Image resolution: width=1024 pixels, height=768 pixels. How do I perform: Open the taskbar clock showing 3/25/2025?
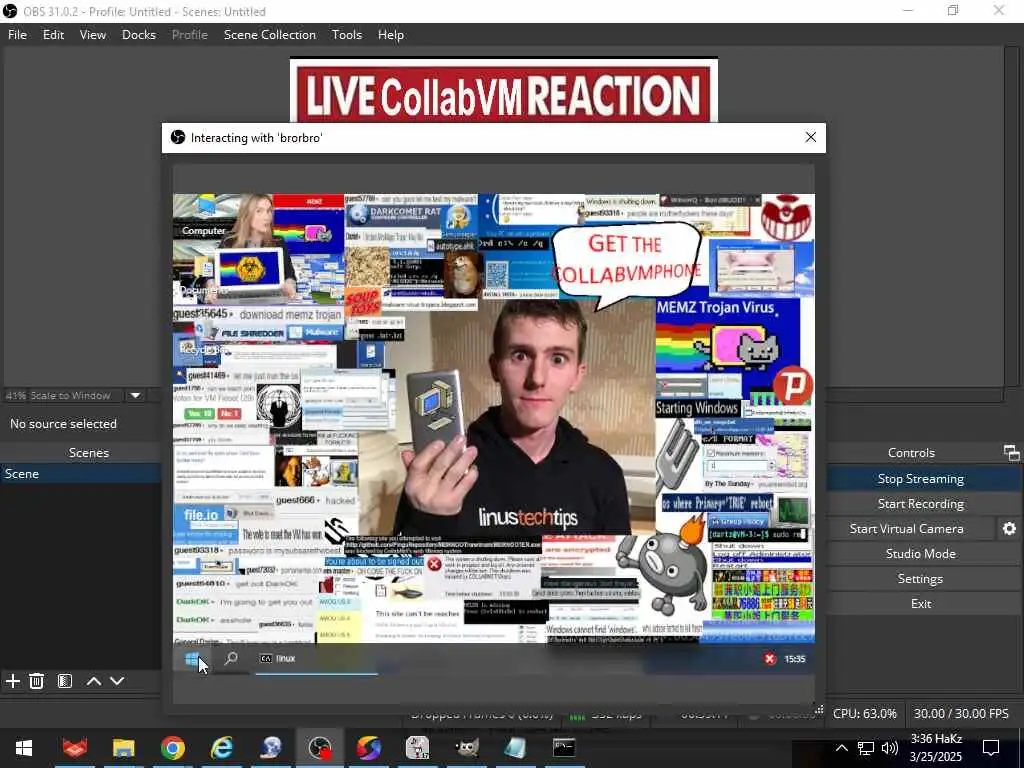936,748
